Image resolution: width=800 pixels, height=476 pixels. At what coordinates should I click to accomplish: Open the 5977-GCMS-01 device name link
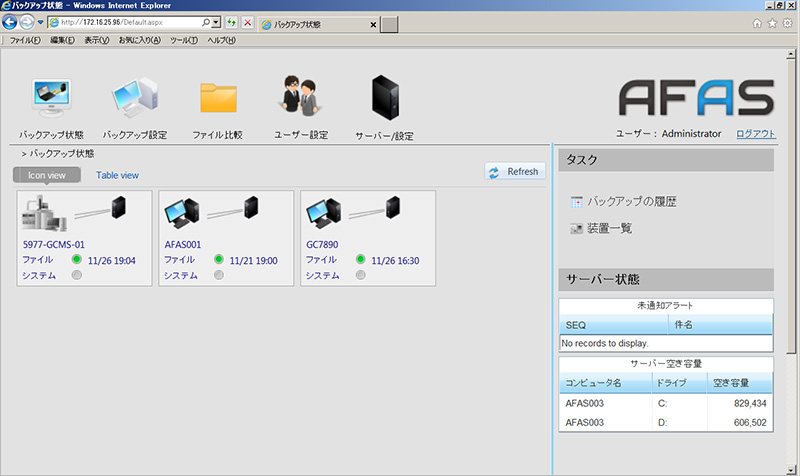tap(54, 244)
